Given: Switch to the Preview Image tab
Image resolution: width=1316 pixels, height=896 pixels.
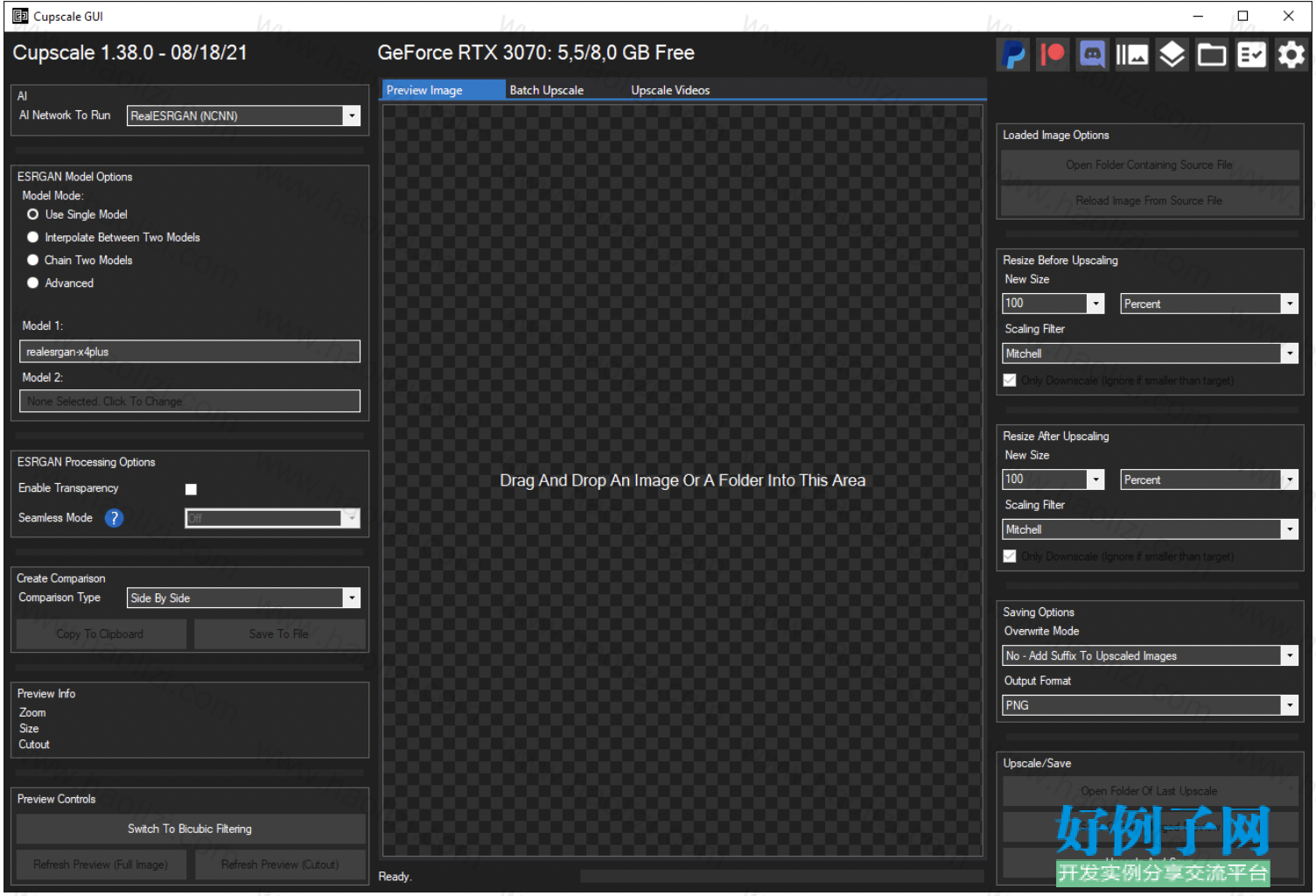Looking at the screenshot, I should point(444,90).
